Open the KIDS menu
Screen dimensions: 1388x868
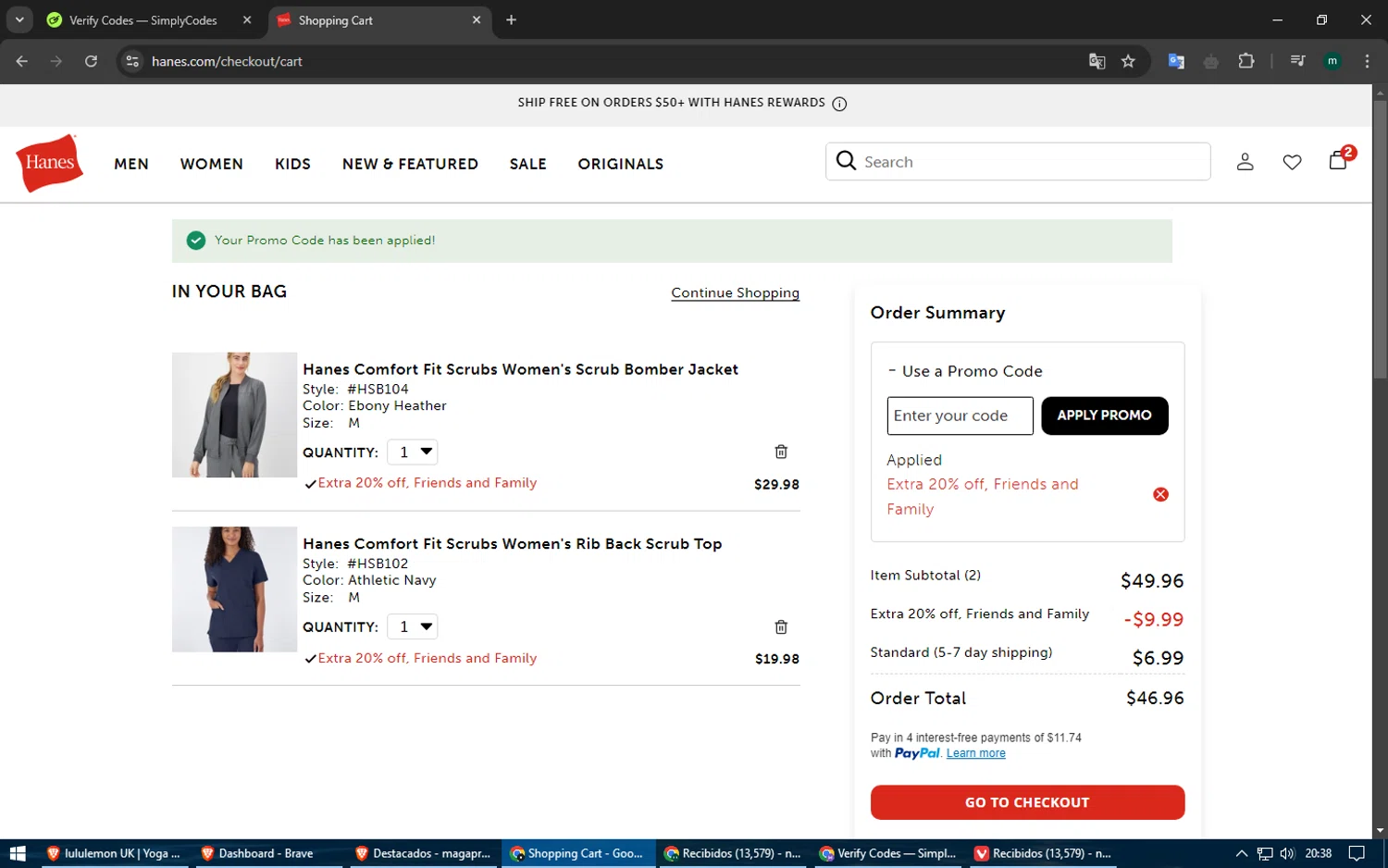pos(292,164)
